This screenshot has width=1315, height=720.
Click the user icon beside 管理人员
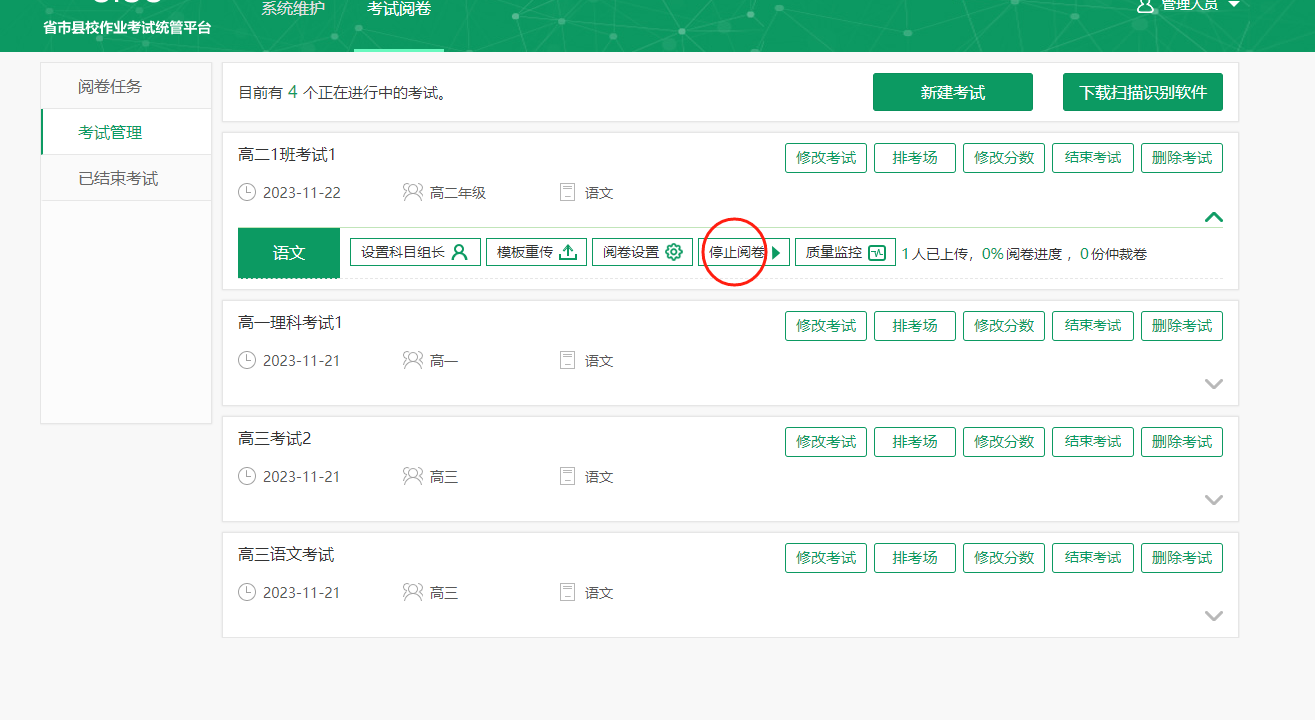coord(1146,6)
